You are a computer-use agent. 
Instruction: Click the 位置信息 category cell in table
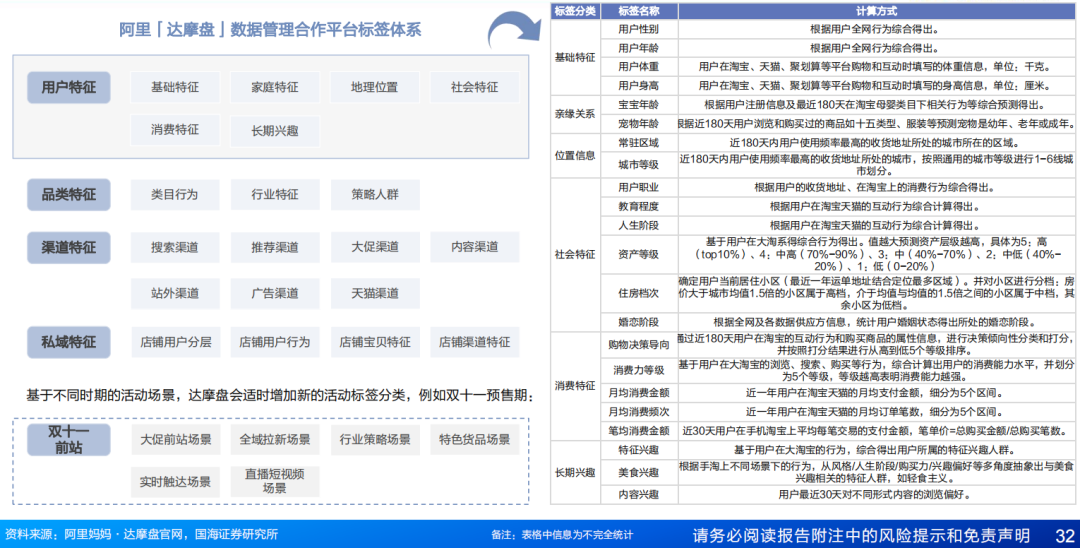[575, 156]
